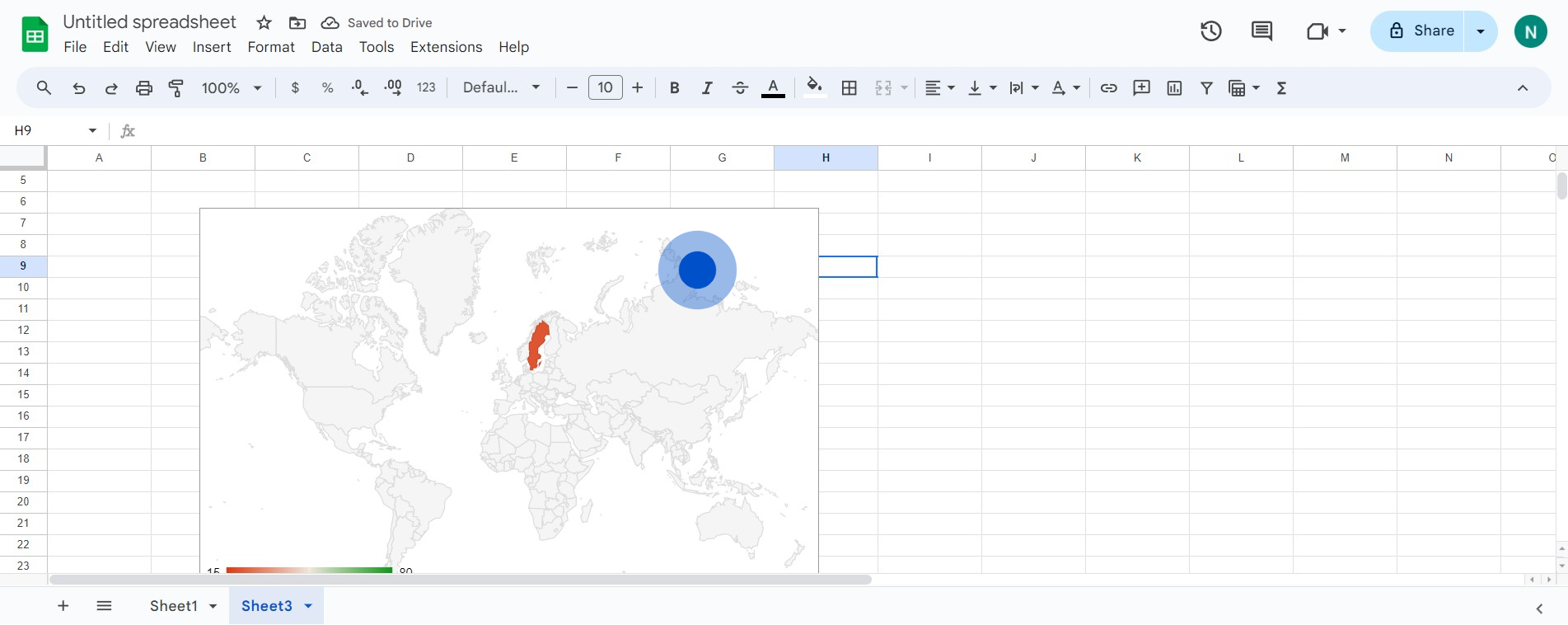Open the Edit menu
This screenshot has height=625, width=1568.
115,47
